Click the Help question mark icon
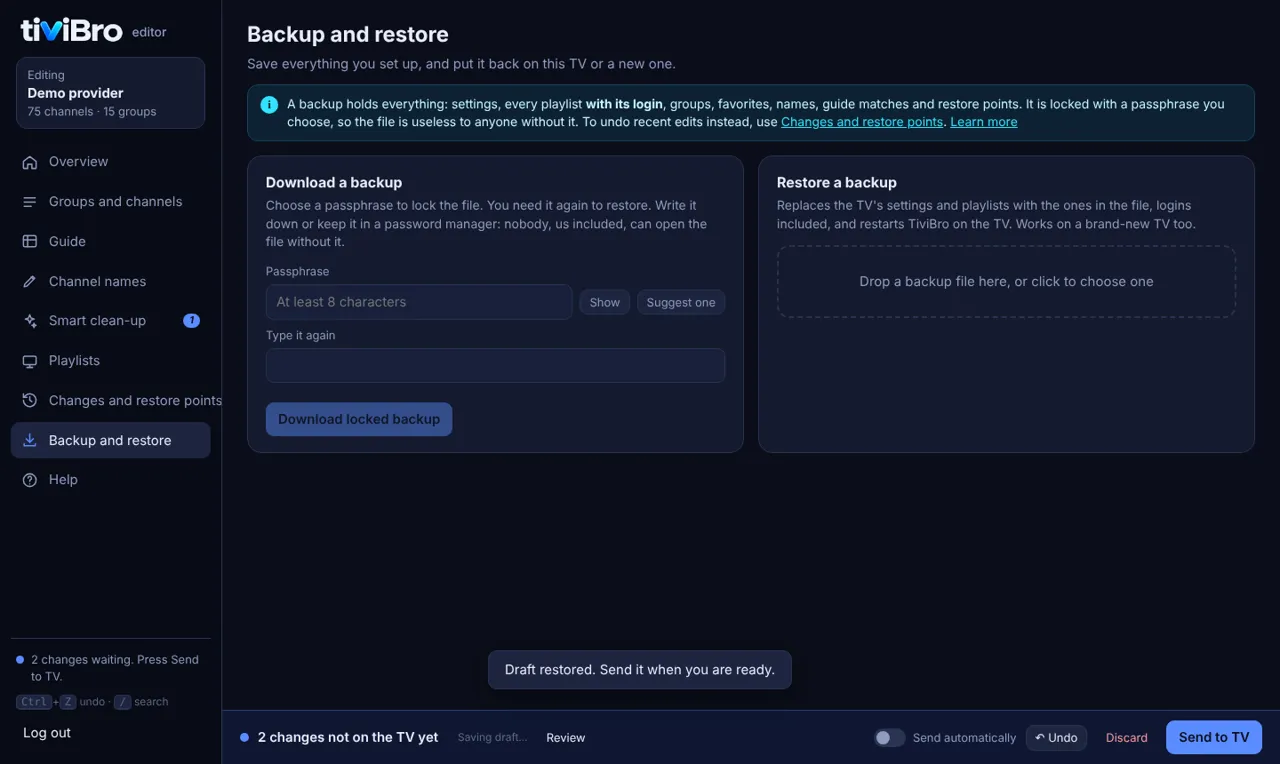1280x764 pixels. pyautogui.click(x=30, y=480)
